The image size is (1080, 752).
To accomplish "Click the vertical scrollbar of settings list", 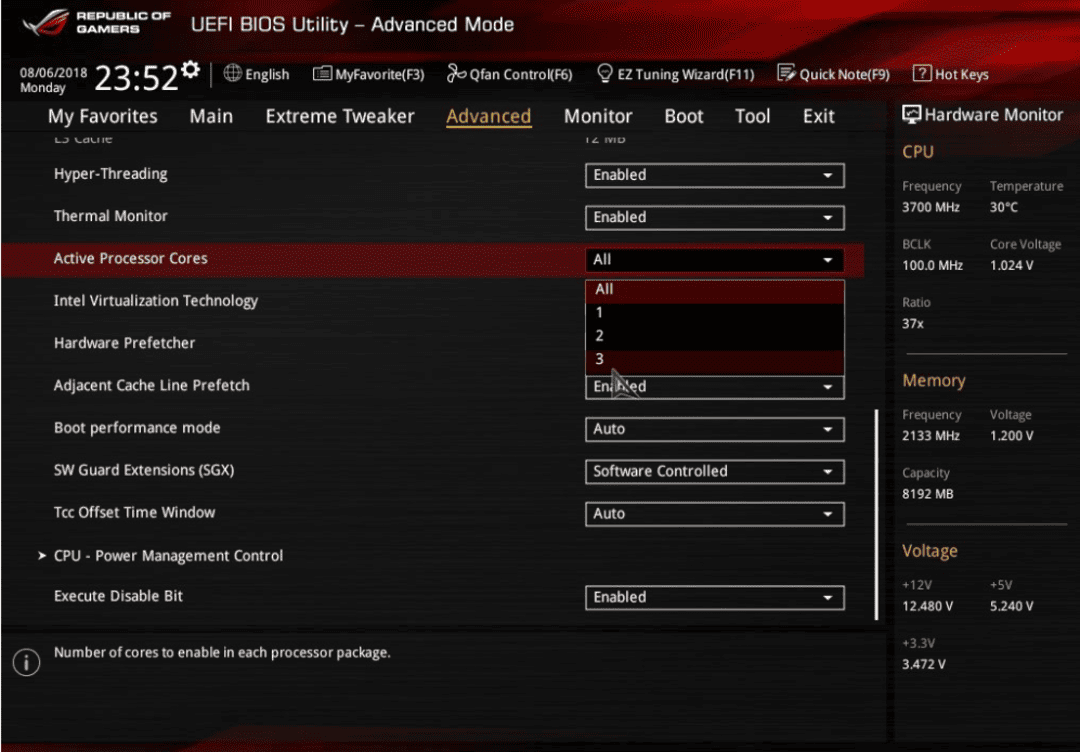I will (876, 515).
